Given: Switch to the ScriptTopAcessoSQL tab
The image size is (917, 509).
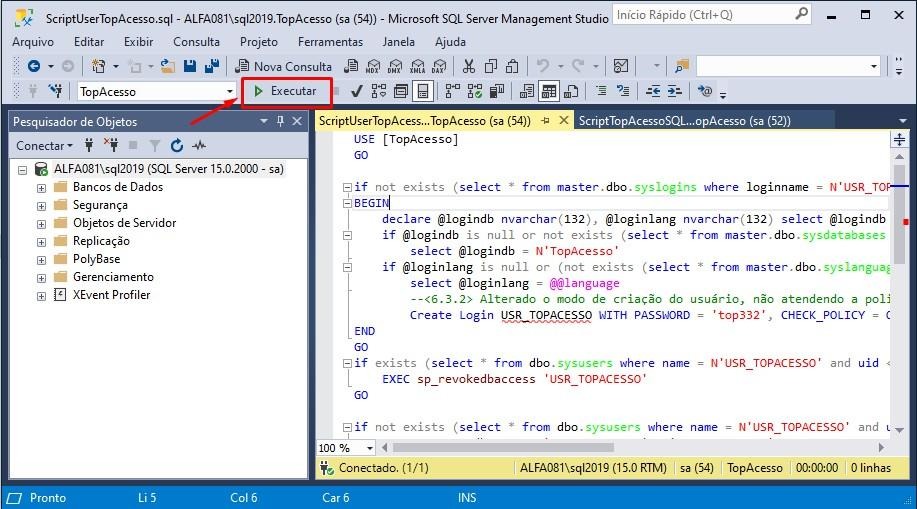Looking at the screenshot, I should pos(684,121).
